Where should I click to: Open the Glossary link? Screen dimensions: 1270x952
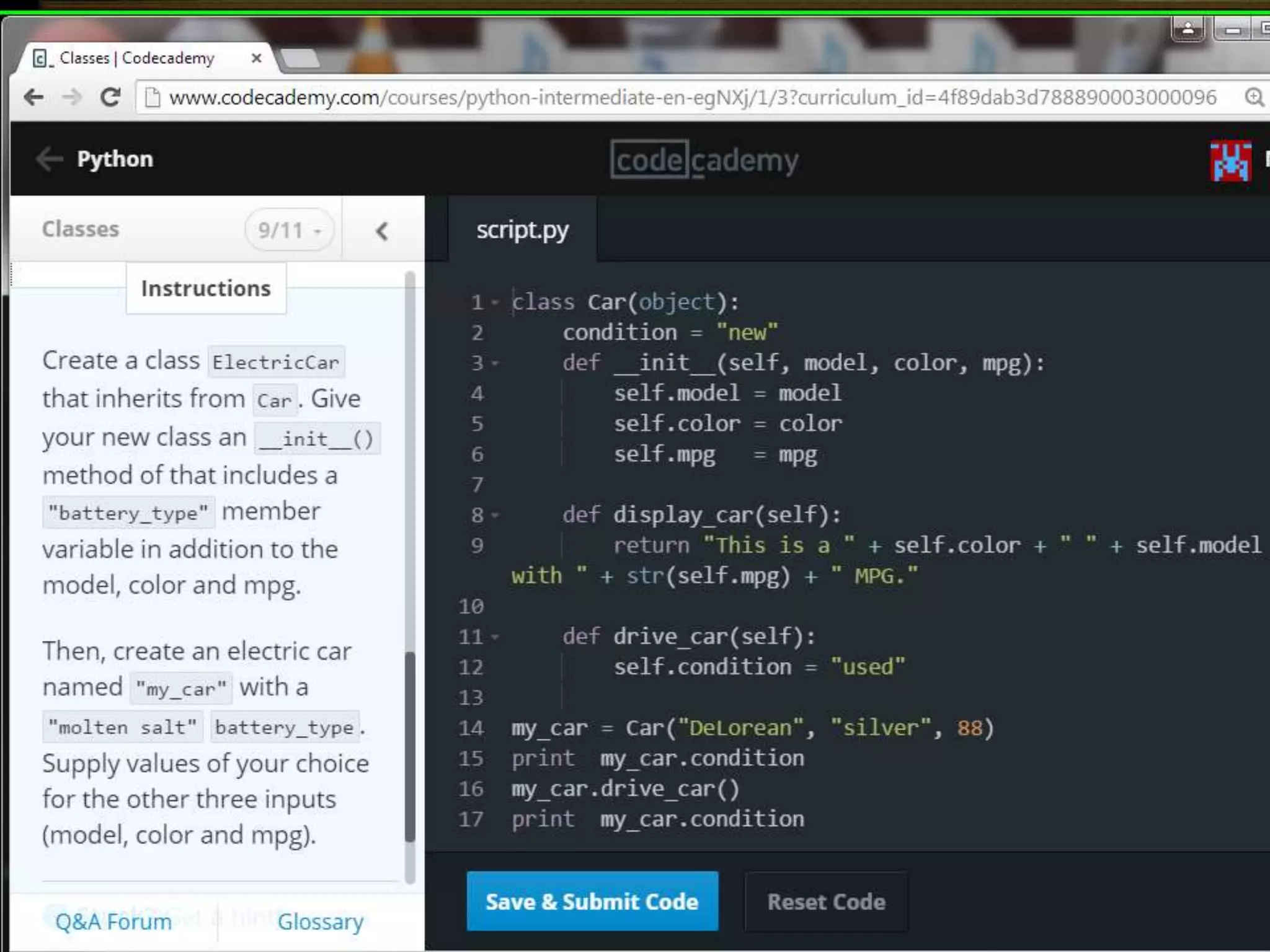click(320, 922)
